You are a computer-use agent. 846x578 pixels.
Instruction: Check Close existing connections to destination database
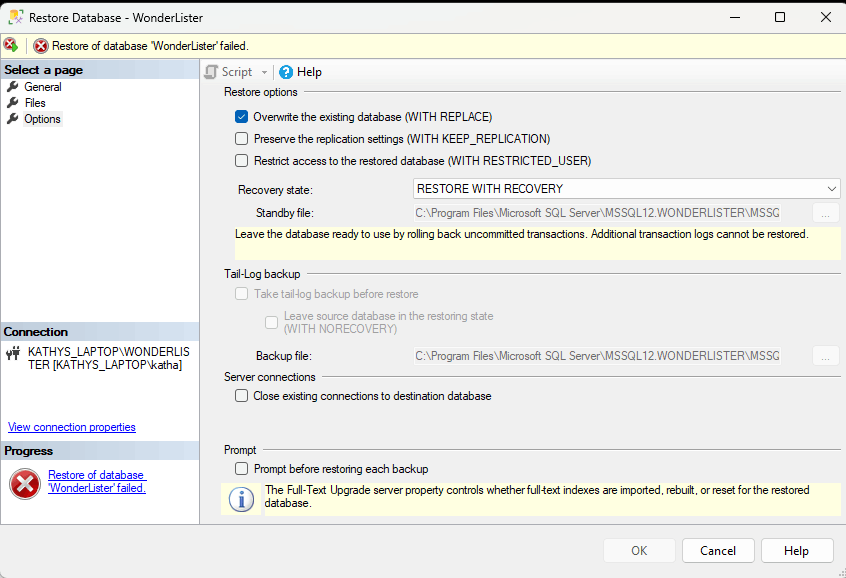pyautogui.click(x=241, y=395)
